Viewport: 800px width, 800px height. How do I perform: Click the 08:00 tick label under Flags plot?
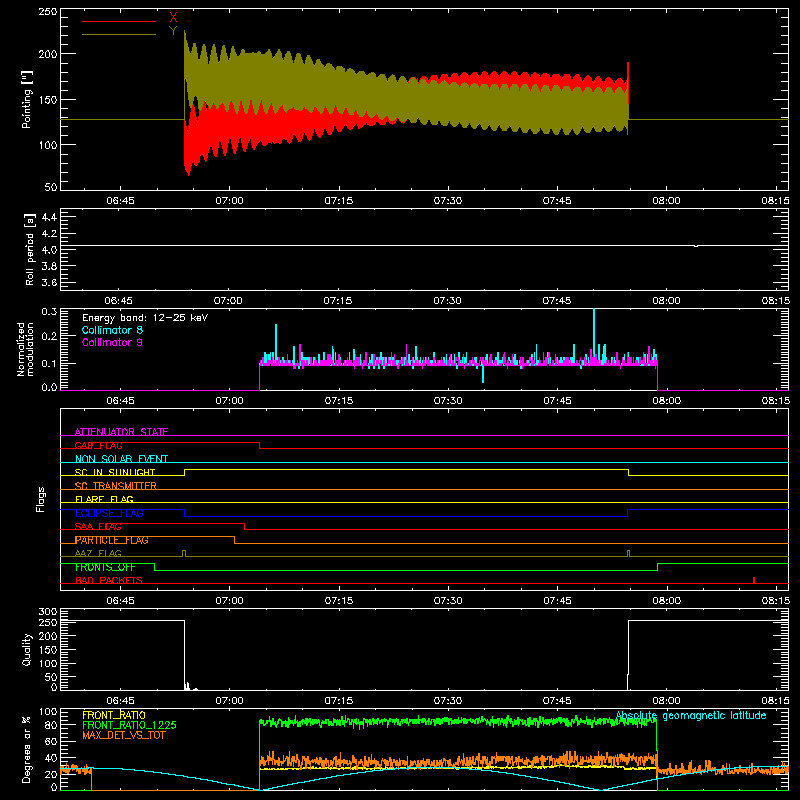(666, 601)
